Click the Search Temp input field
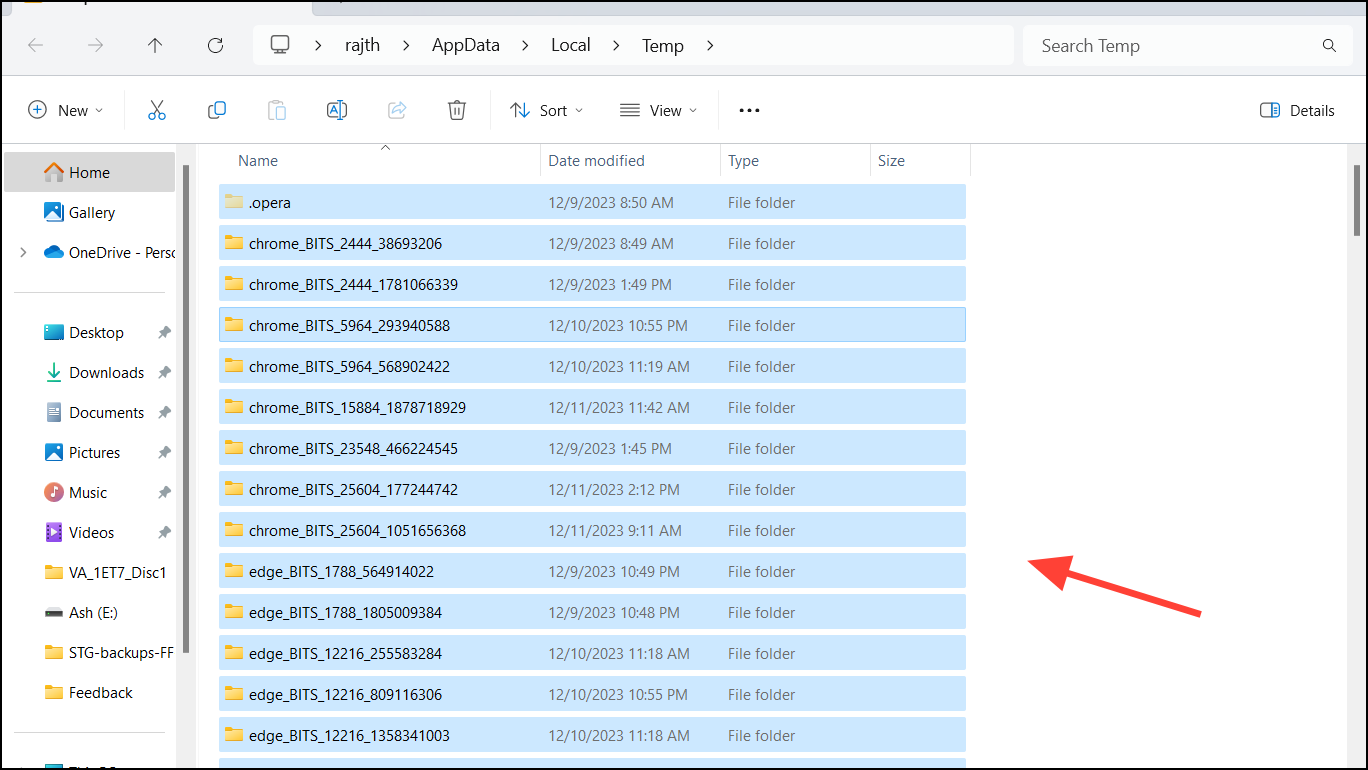The image size is (1368, 770). (1175, 46)
